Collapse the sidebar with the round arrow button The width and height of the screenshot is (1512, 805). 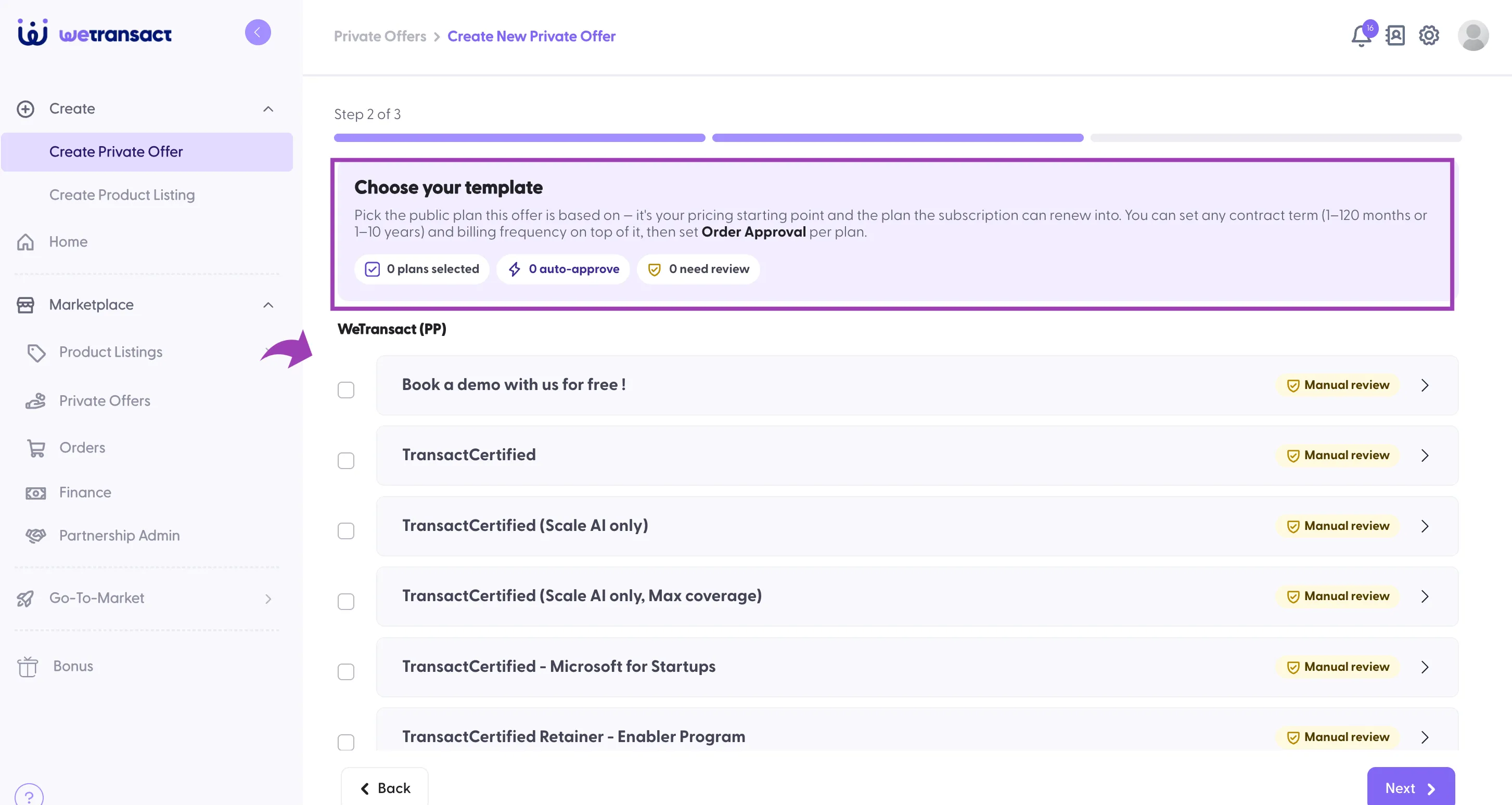tap(258, 32)
